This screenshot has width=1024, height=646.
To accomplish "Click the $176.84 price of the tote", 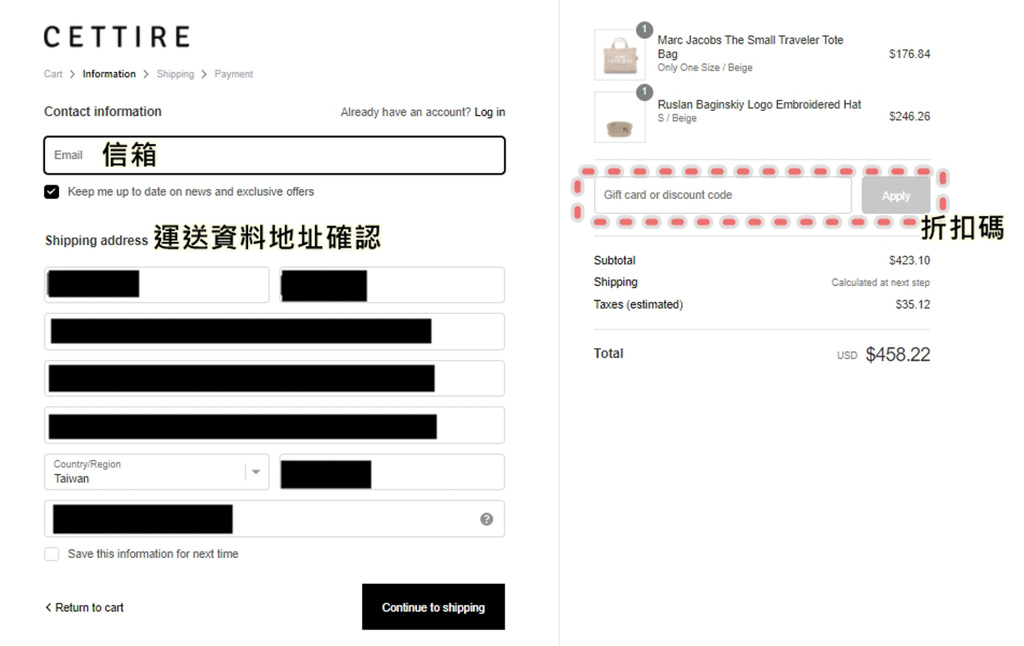I will [909, 54].
